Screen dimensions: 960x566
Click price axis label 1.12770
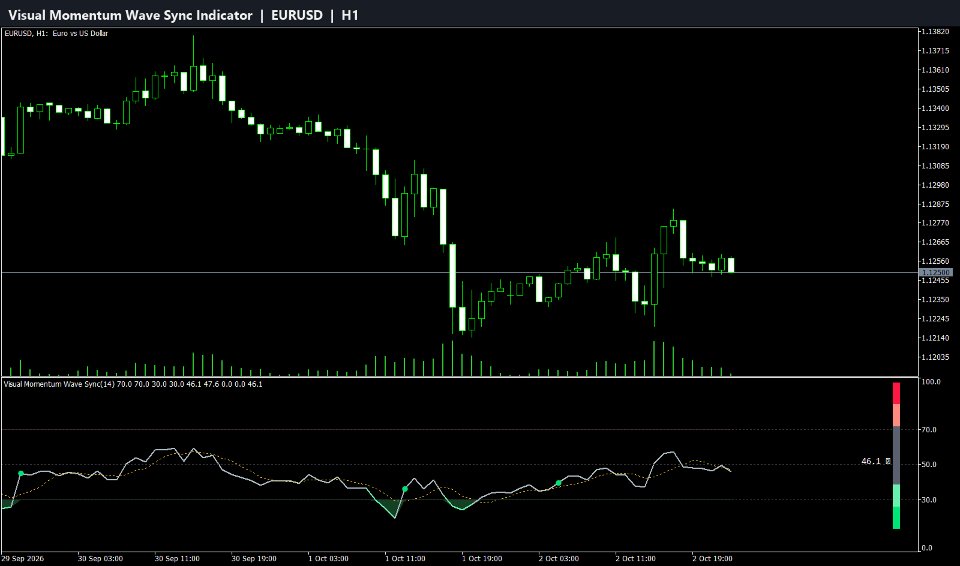(935, 223)
